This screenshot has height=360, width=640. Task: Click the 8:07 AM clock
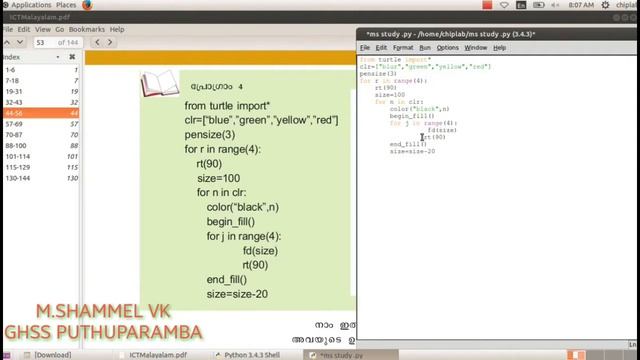(x=581, y=5)
